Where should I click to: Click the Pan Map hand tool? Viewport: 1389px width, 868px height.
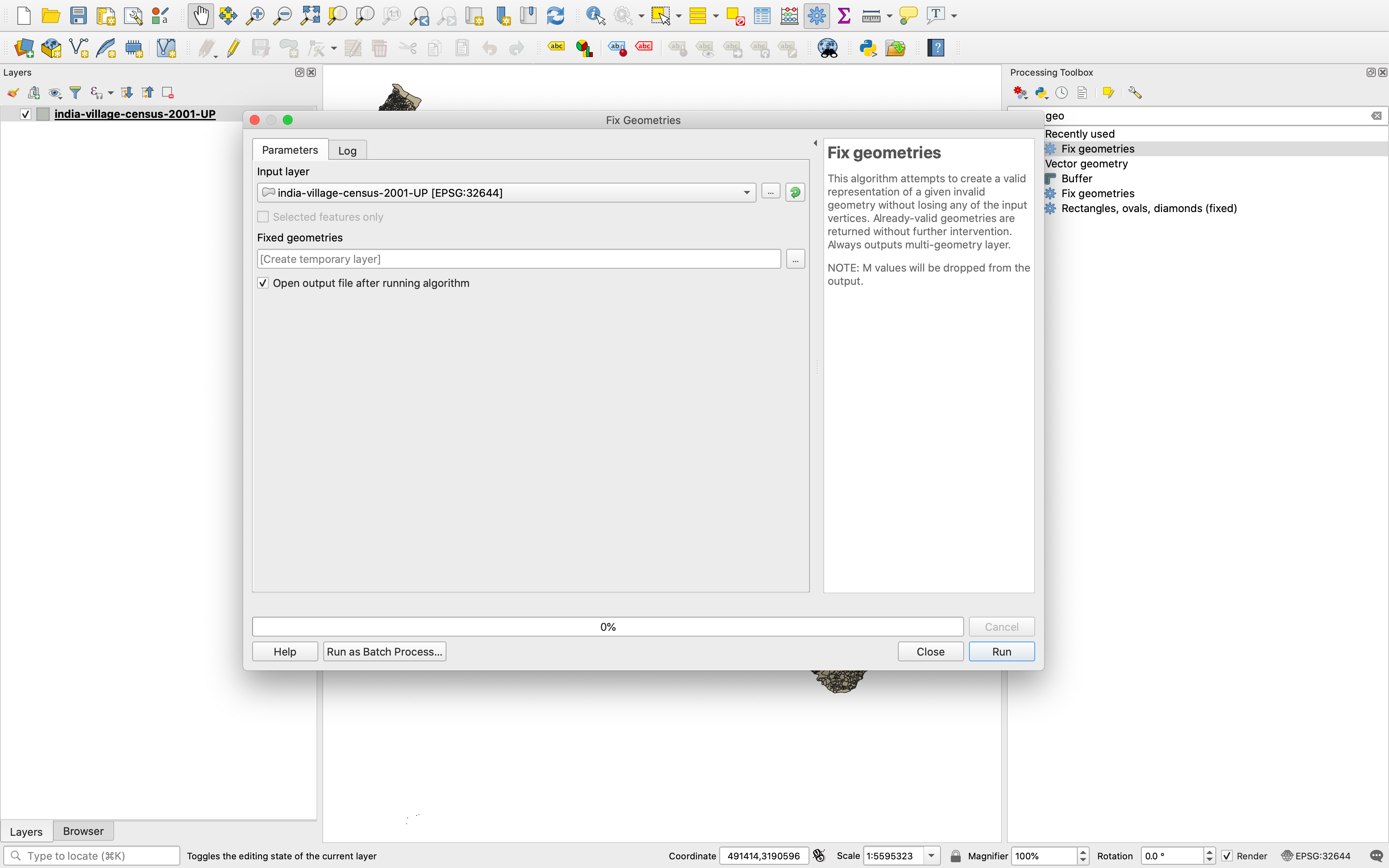200,16
